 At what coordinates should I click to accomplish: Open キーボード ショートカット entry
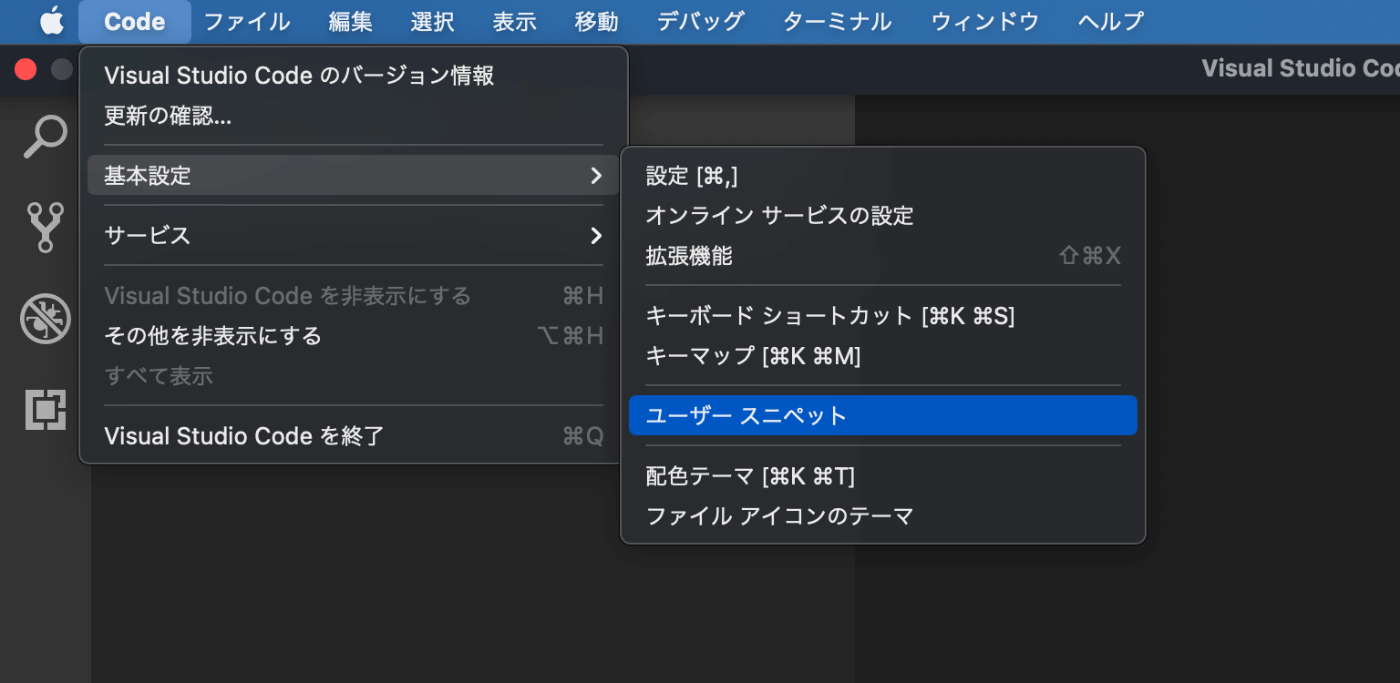tap(883, 316)
